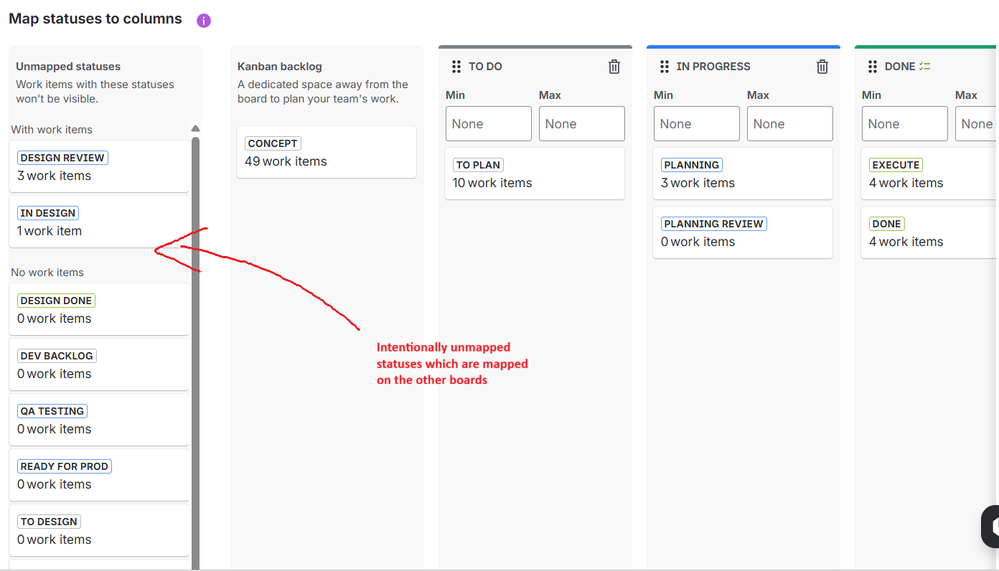999x571 pixels.
Task: Select the TO PLAN status card
Action: 535,173
